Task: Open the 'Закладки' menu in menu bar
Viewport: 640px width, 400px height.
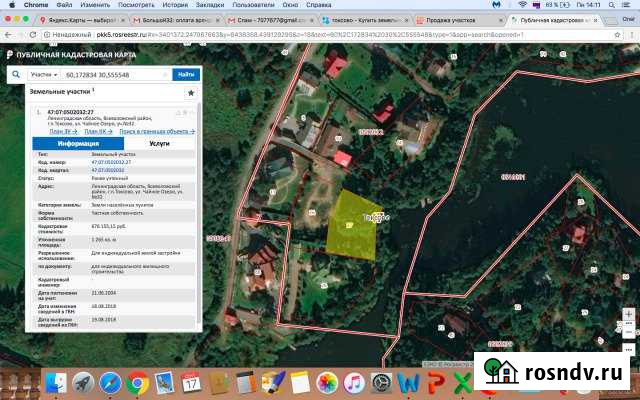Action: [x=211, y=5]
